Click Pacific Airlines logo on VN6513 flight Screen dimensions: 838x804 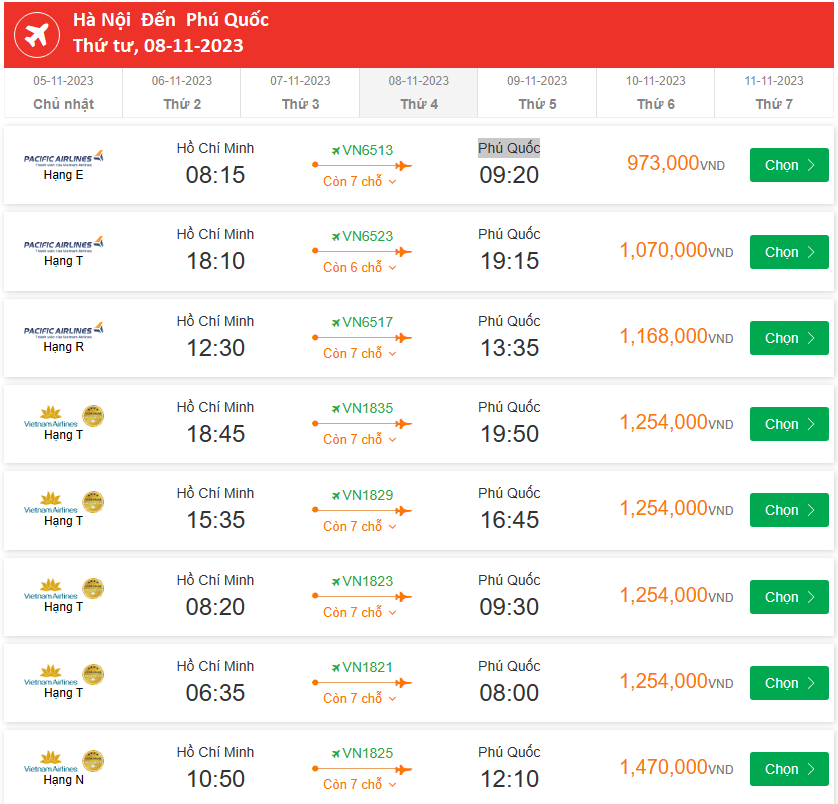(x=64, y=159)
